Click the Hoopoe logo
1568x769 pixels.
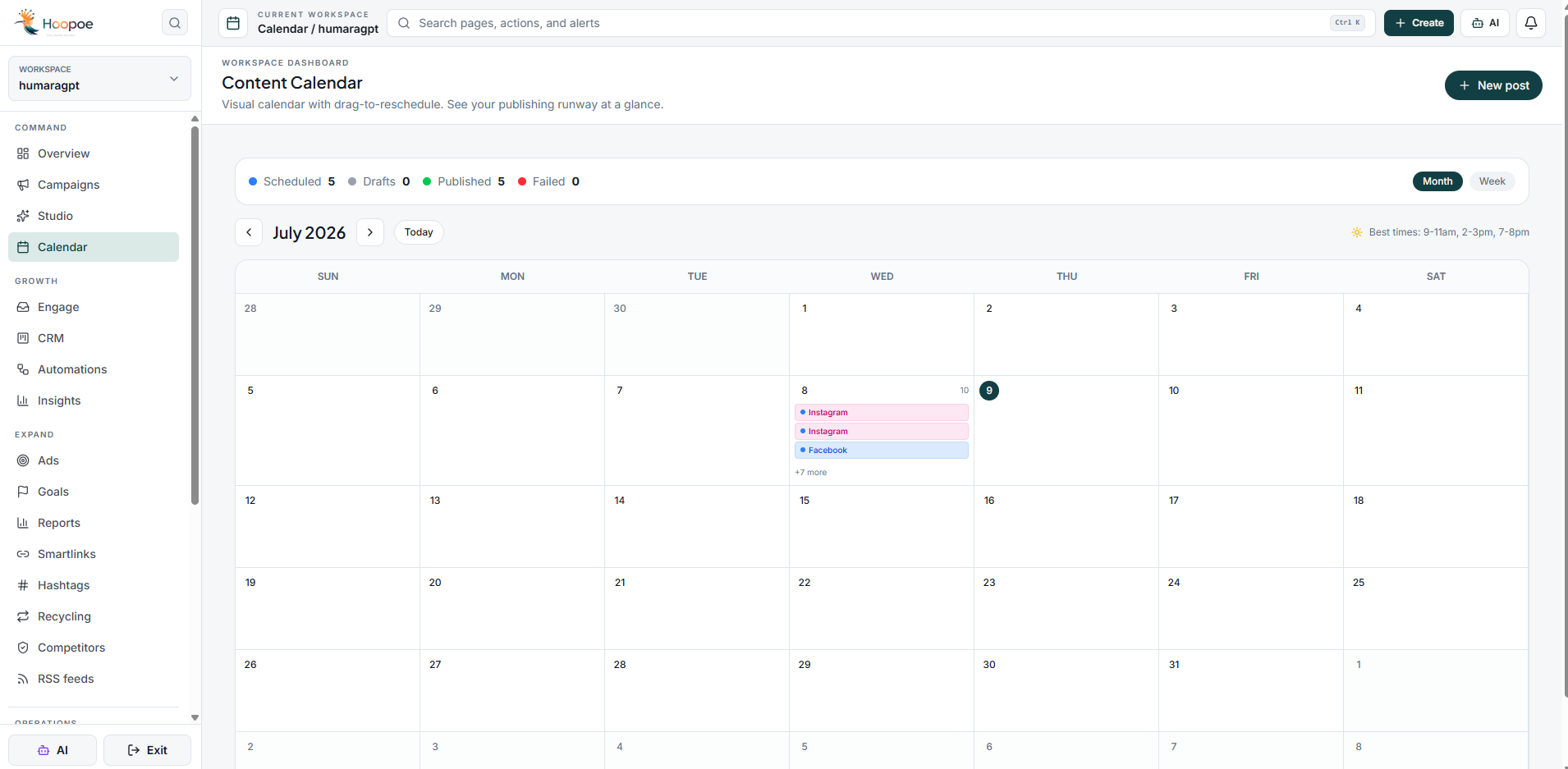pos(54,23)
